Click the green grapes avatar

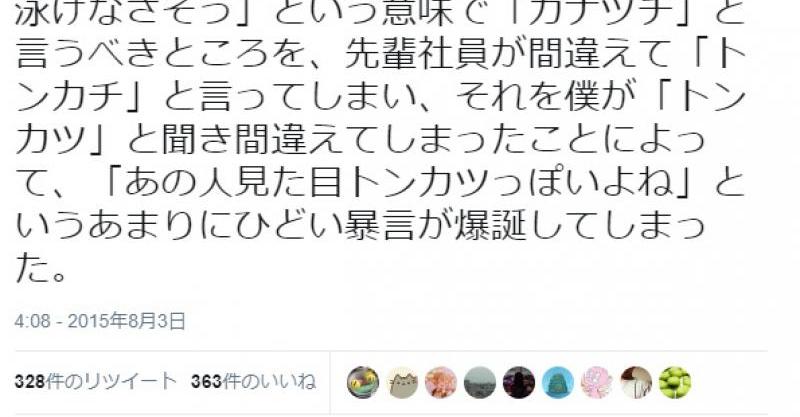(674, 382)
